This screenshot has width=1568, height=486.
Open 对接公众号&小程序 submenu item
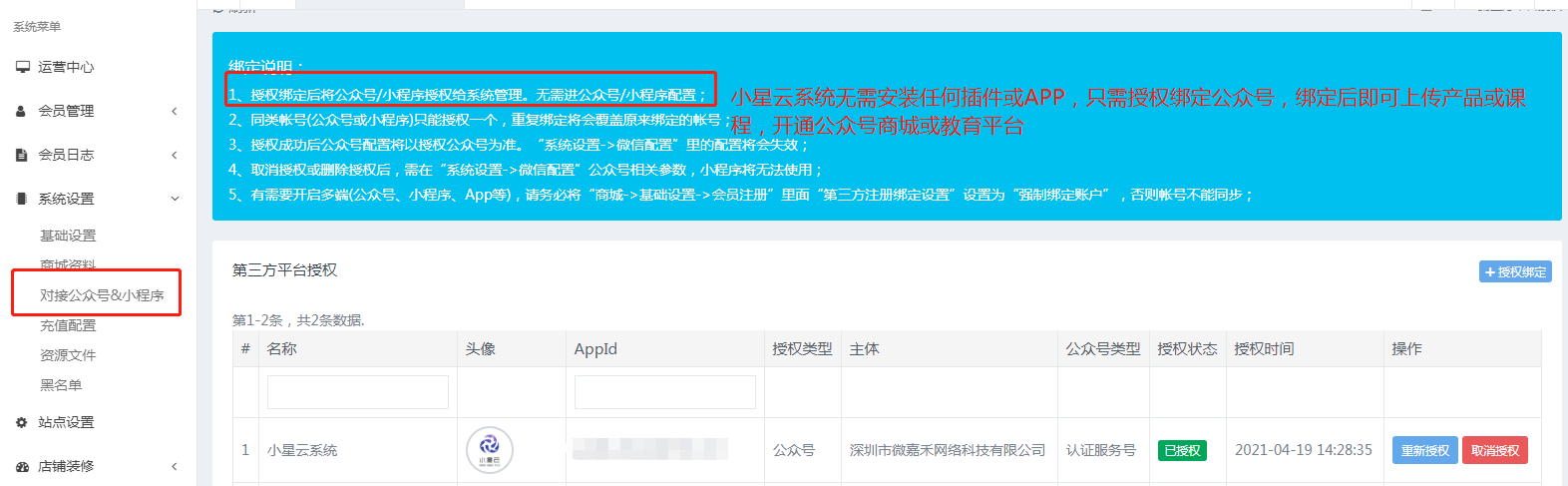(102, 295)
